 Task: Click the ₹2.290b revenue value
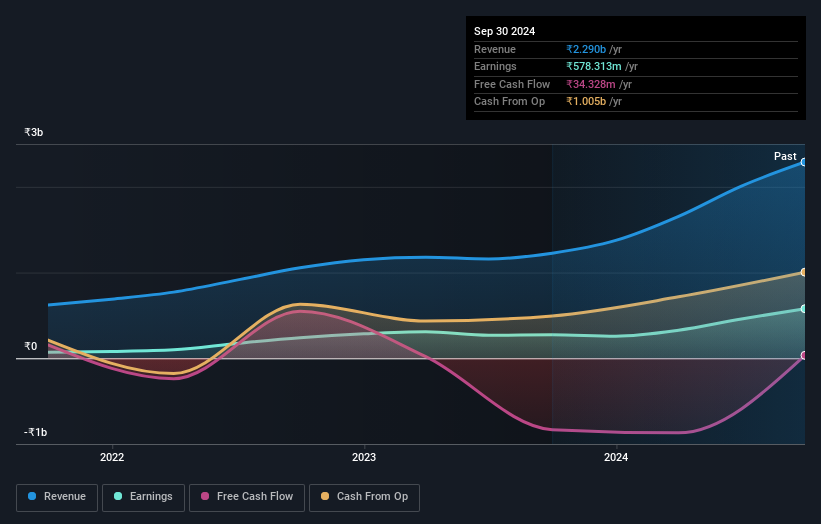tap(586, 49)
